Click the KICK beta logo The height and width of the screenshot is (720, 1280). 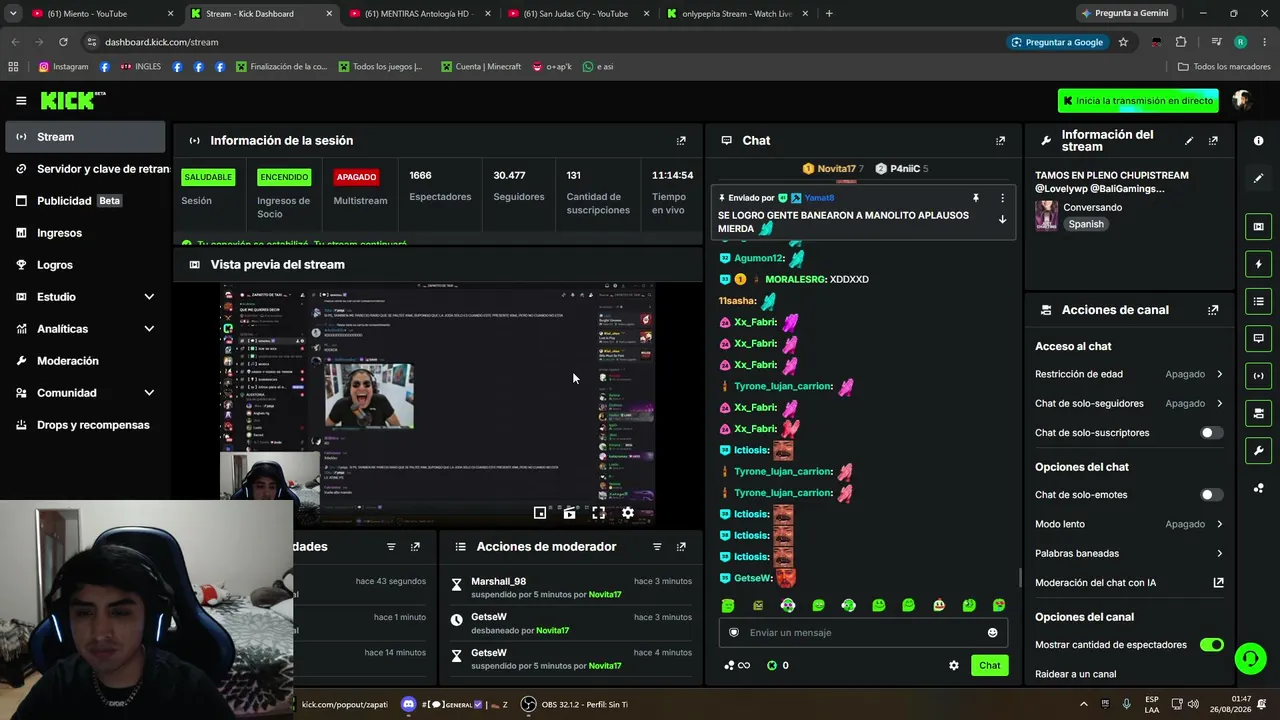pyautogui.click(x=73, y=100)
